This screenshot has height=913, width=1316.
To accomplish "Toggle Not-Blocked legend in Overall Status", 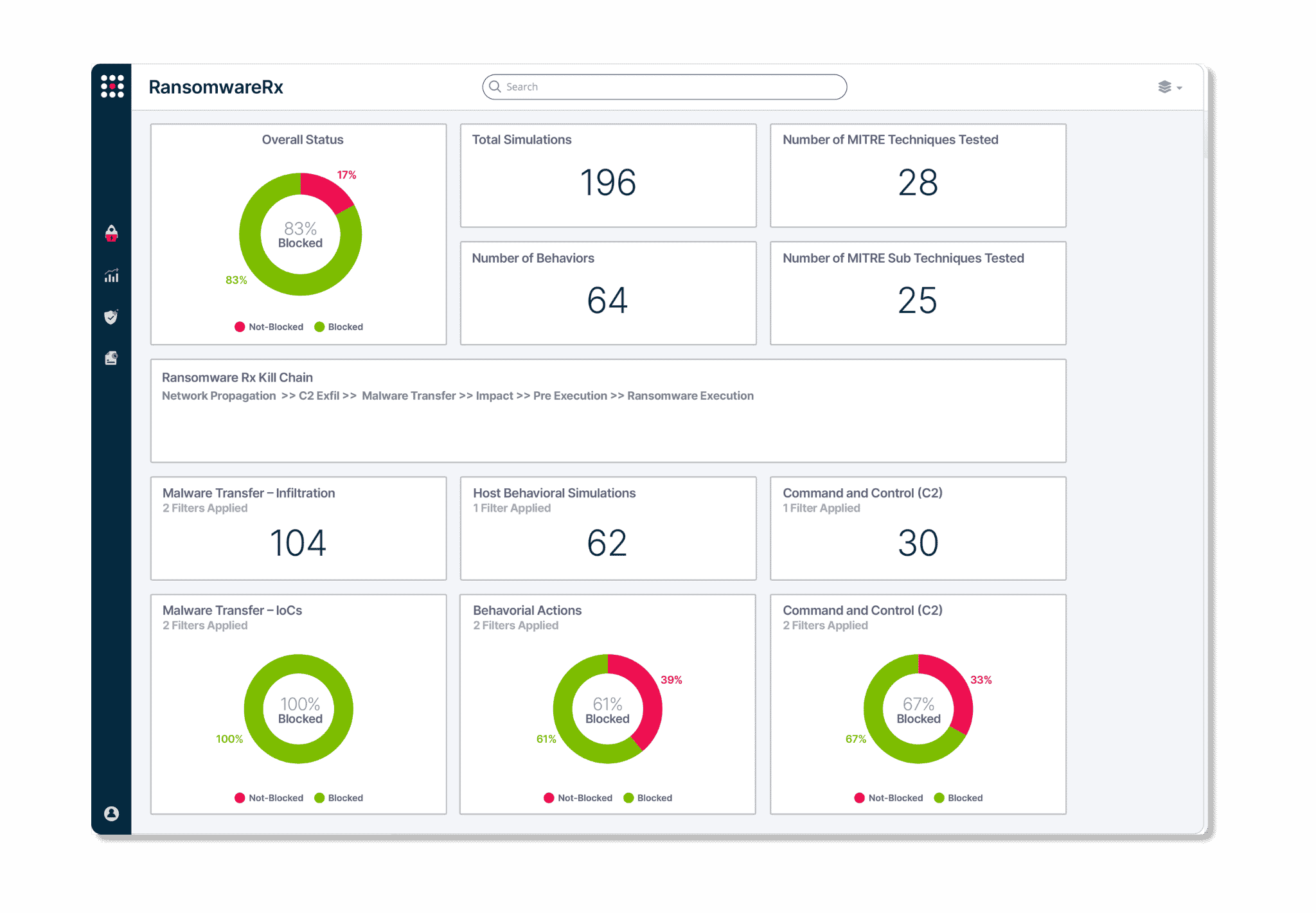I will (269, 326).
